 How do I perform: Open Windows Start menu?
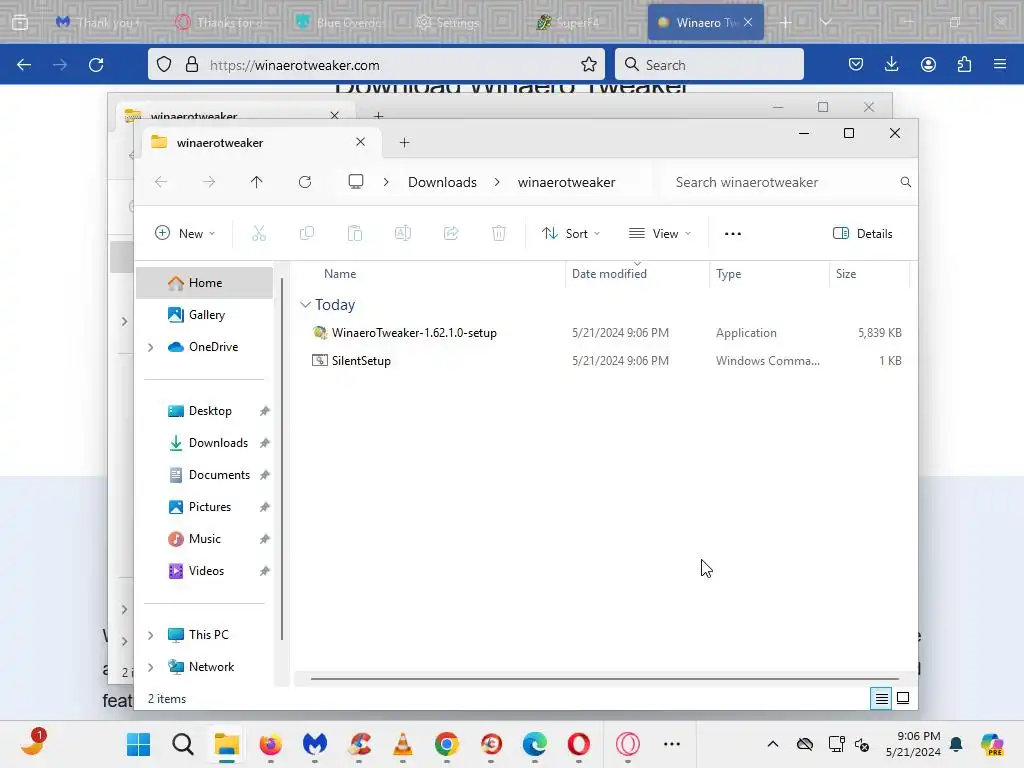pos(138,744)
